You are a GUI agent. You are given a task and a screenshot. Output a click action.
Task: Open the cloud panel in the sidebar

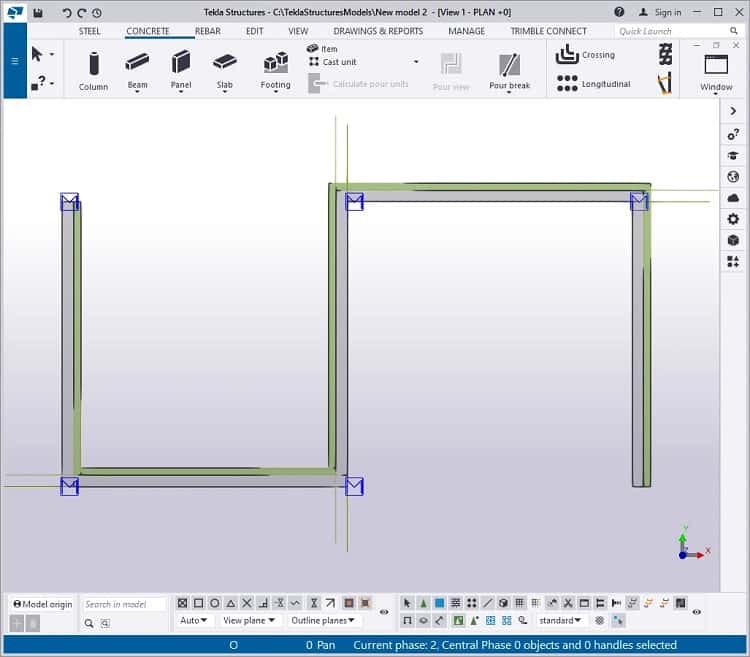click(x=733, y=198)
